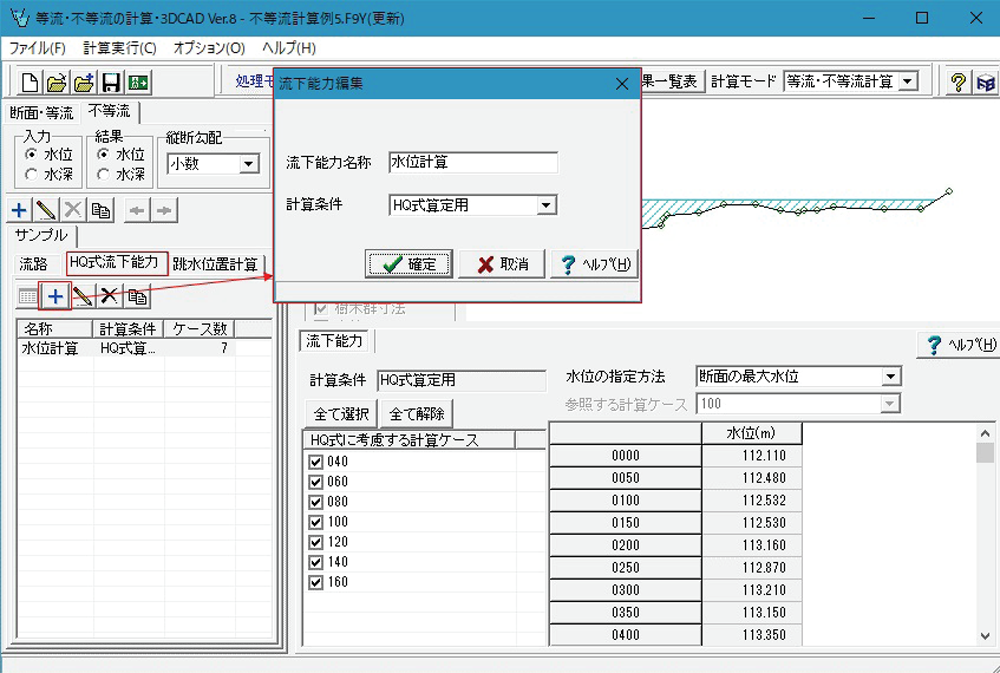Click the Open folder toolbar icon
This screenshot has width=1000, height=673.
(x=57, y=82)
